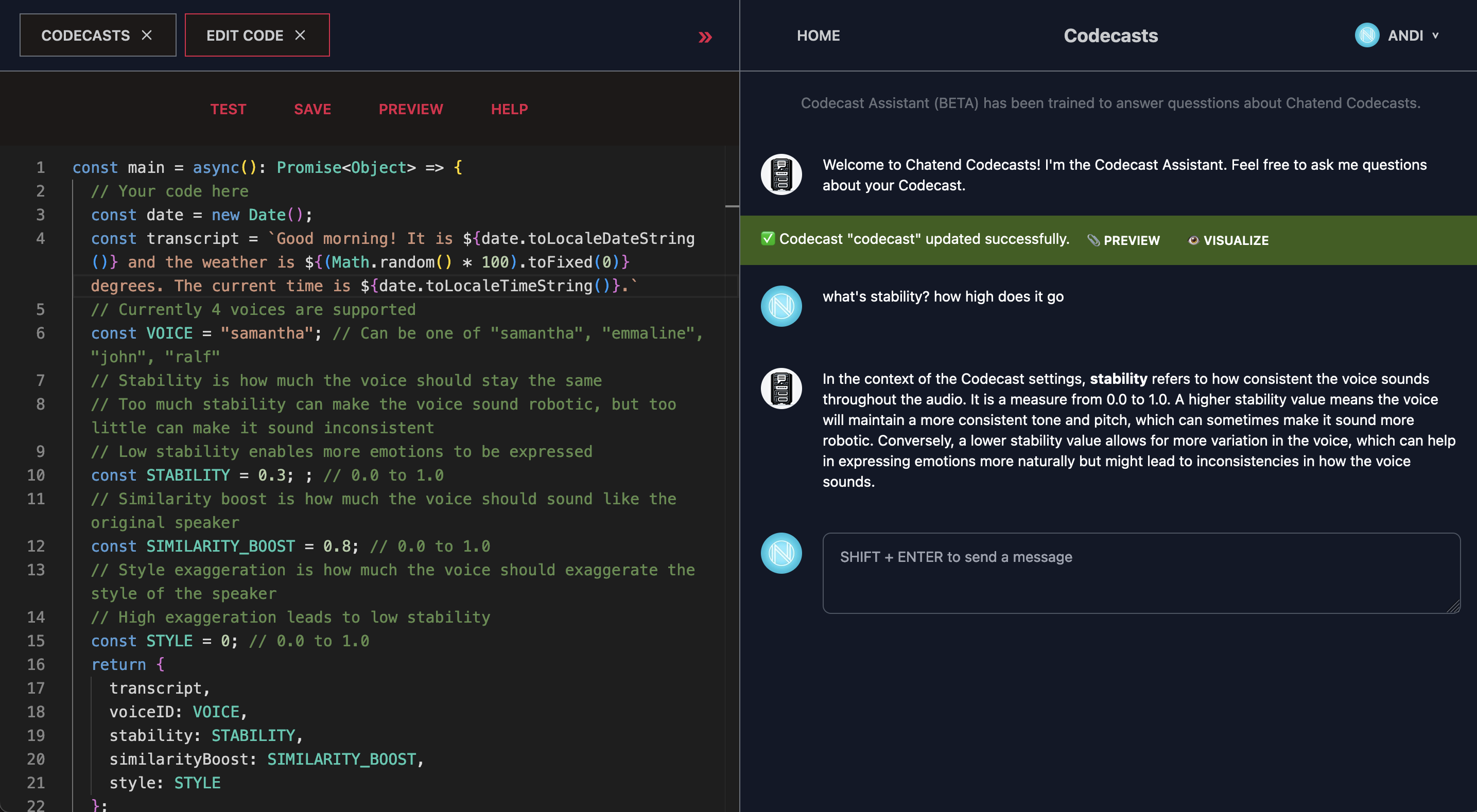Open PREVIEW link in the green success banner
1477x812 pixels.
coord(1131,240)
